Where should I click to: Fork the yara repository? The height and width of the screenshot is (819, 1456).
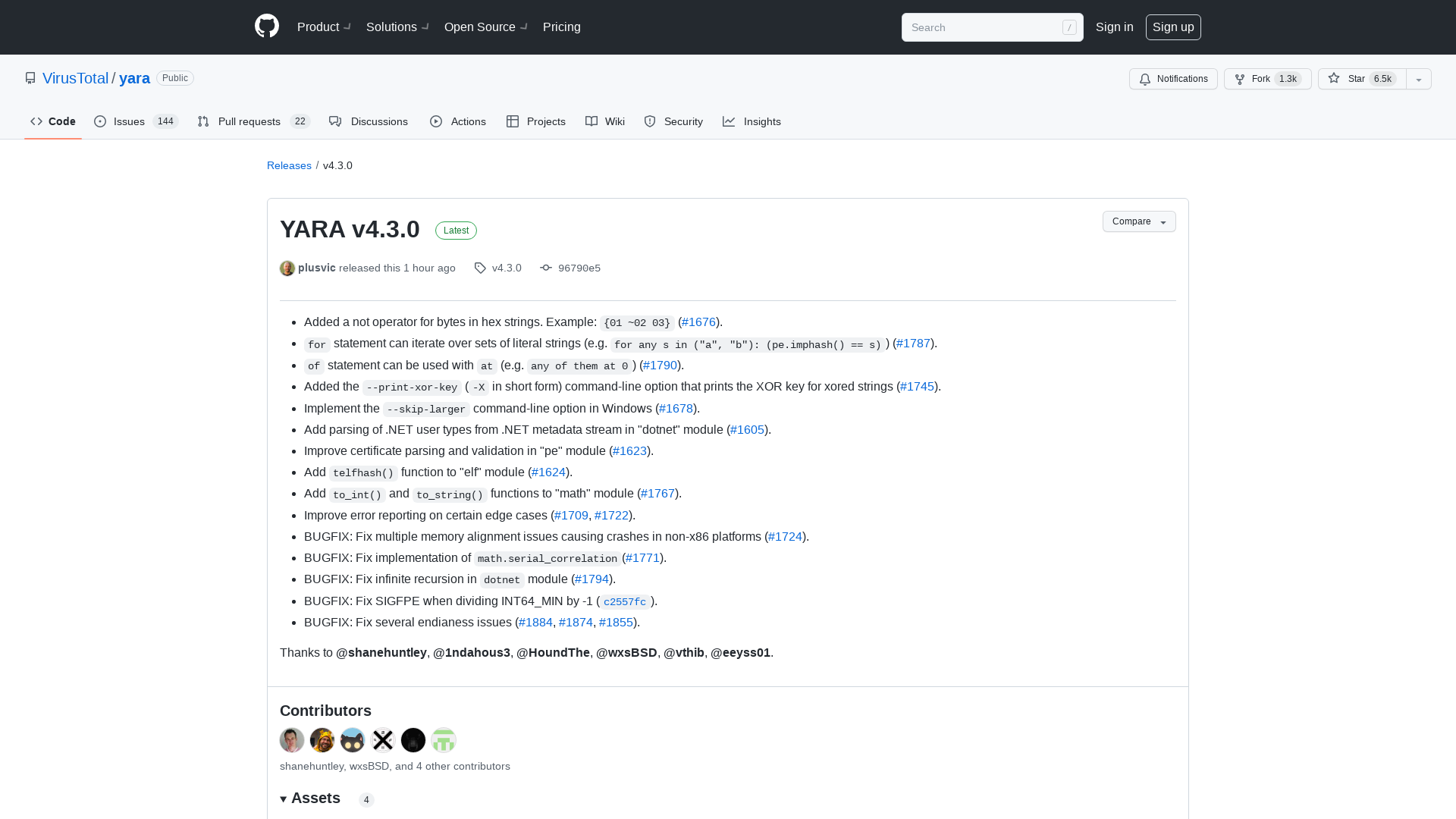pyautogui.click(x=1268, y=79)
